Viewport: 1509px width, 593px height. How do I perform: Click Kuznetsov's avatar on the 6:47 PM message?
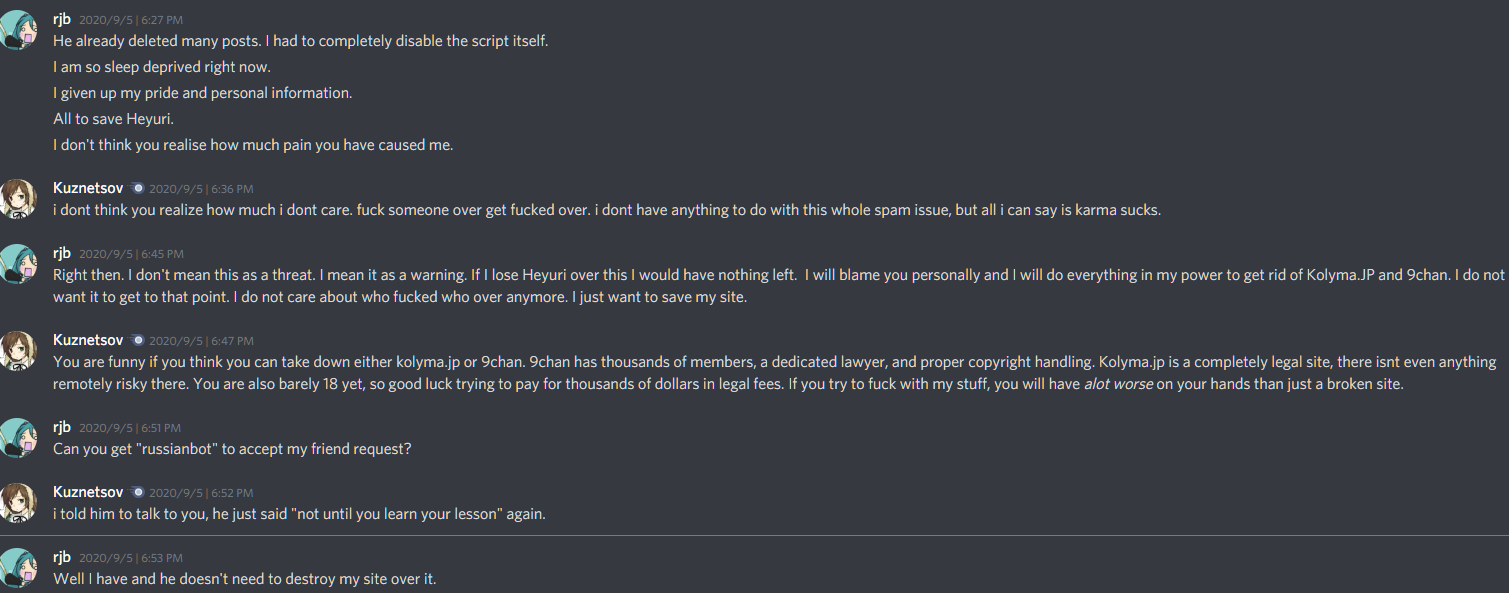(19, 350)
